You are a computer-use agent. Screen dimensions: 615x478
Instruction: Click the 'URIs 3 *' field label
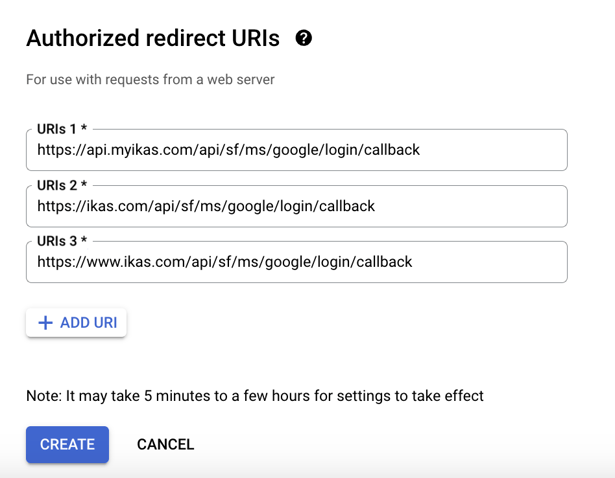pyautogui.click(x=62, y=241)
